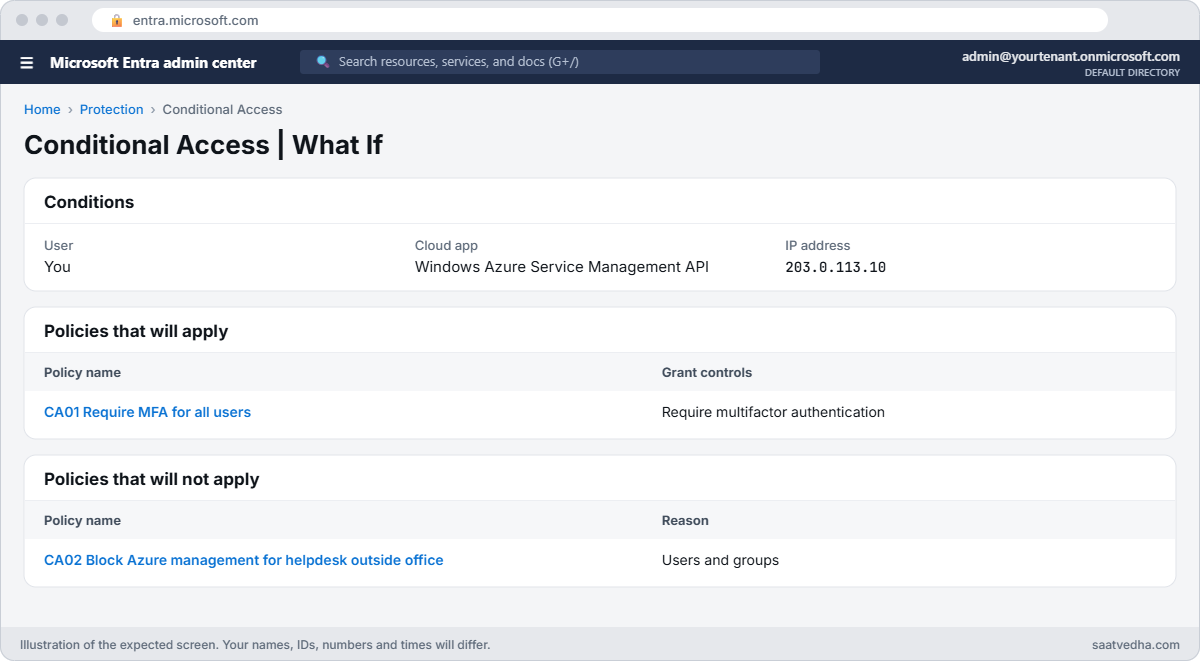1200x661 pixels.
Task: Click the Cloud app field label
Action: [x=446, y=245]
